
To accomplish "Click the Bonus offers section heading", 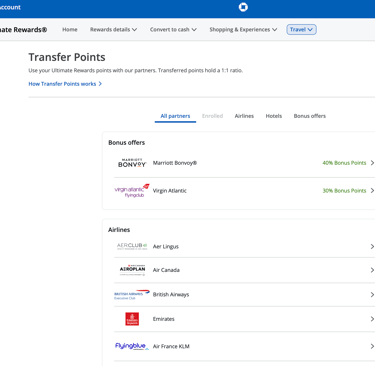I will (126, 143).
